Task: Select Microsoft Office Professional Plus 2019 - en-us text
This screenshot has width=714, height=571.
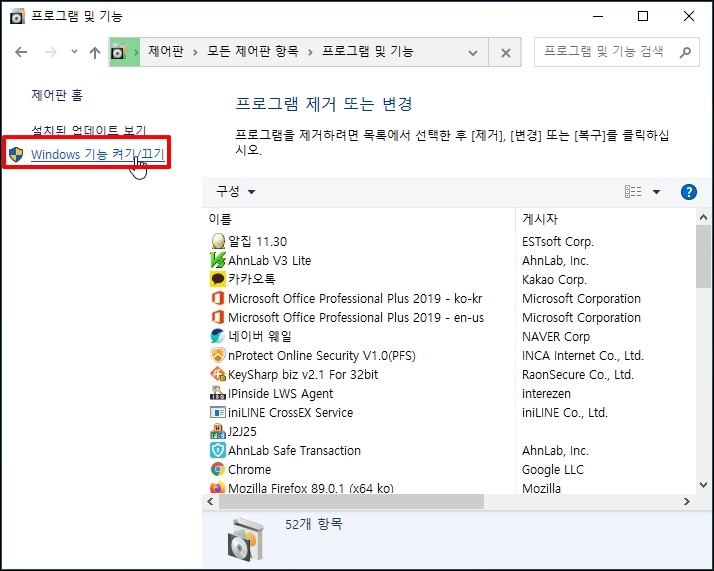Action: coord(356,317)
